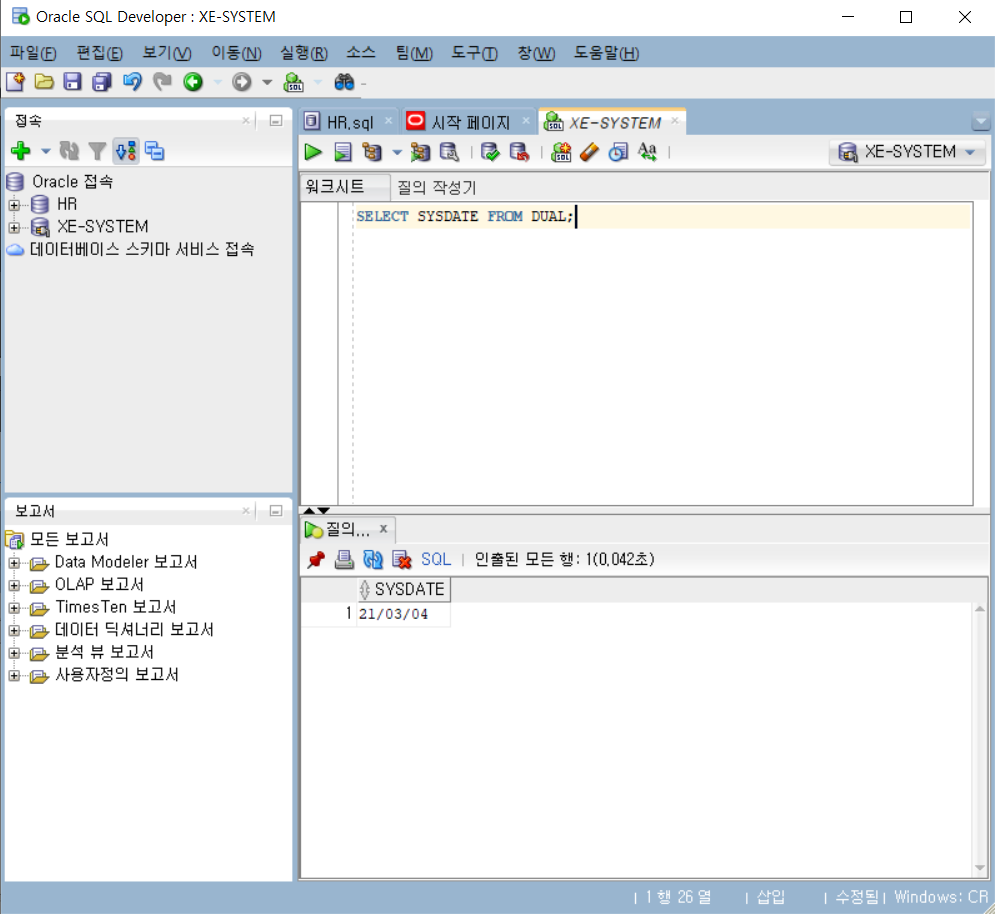The width and height of the screenshot is (995, 914).
Task: Expand the HR connection node
Action: coord(14,204)
